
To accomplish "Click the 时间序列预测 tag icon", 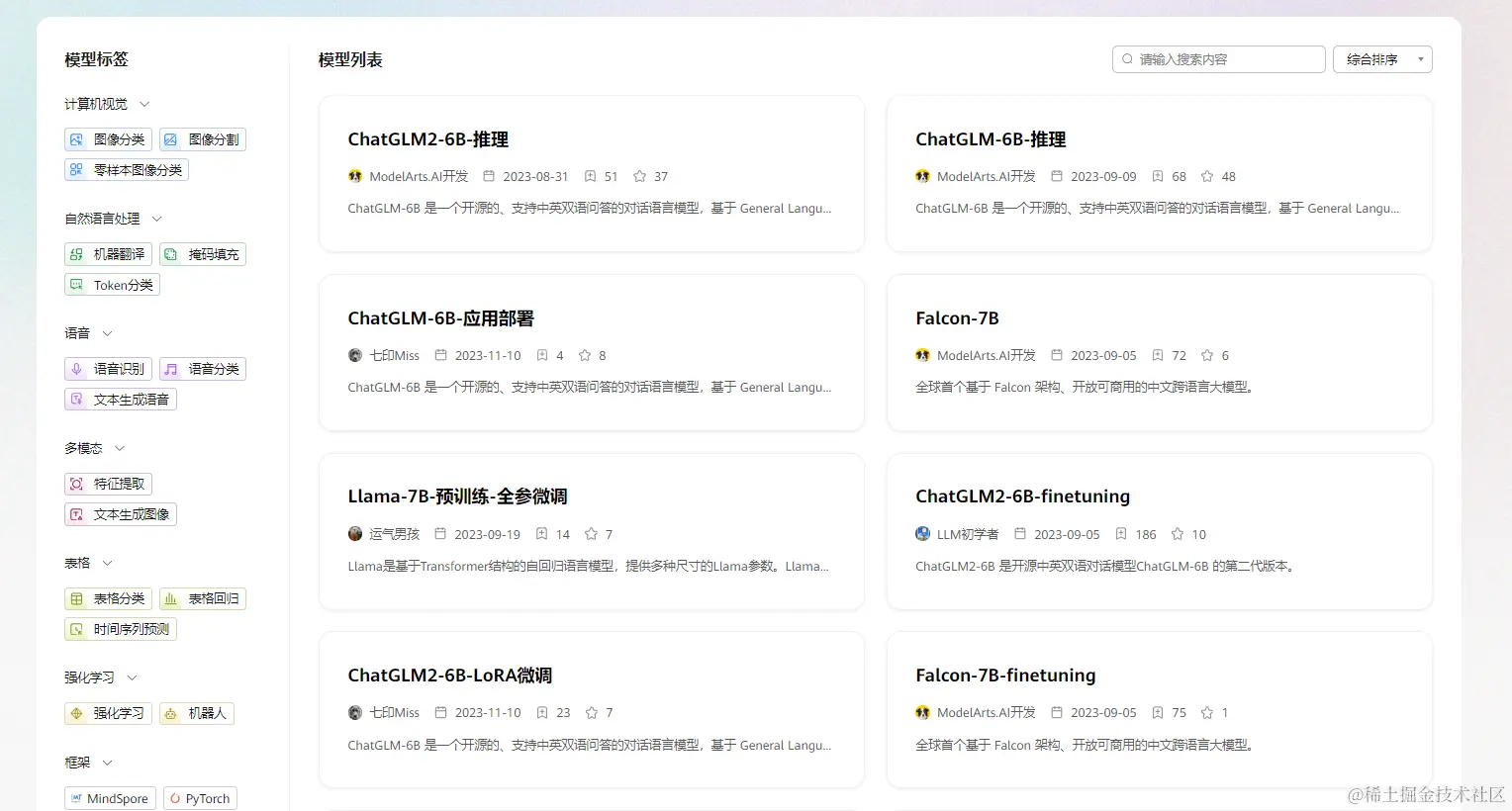I will click(76, 629).
